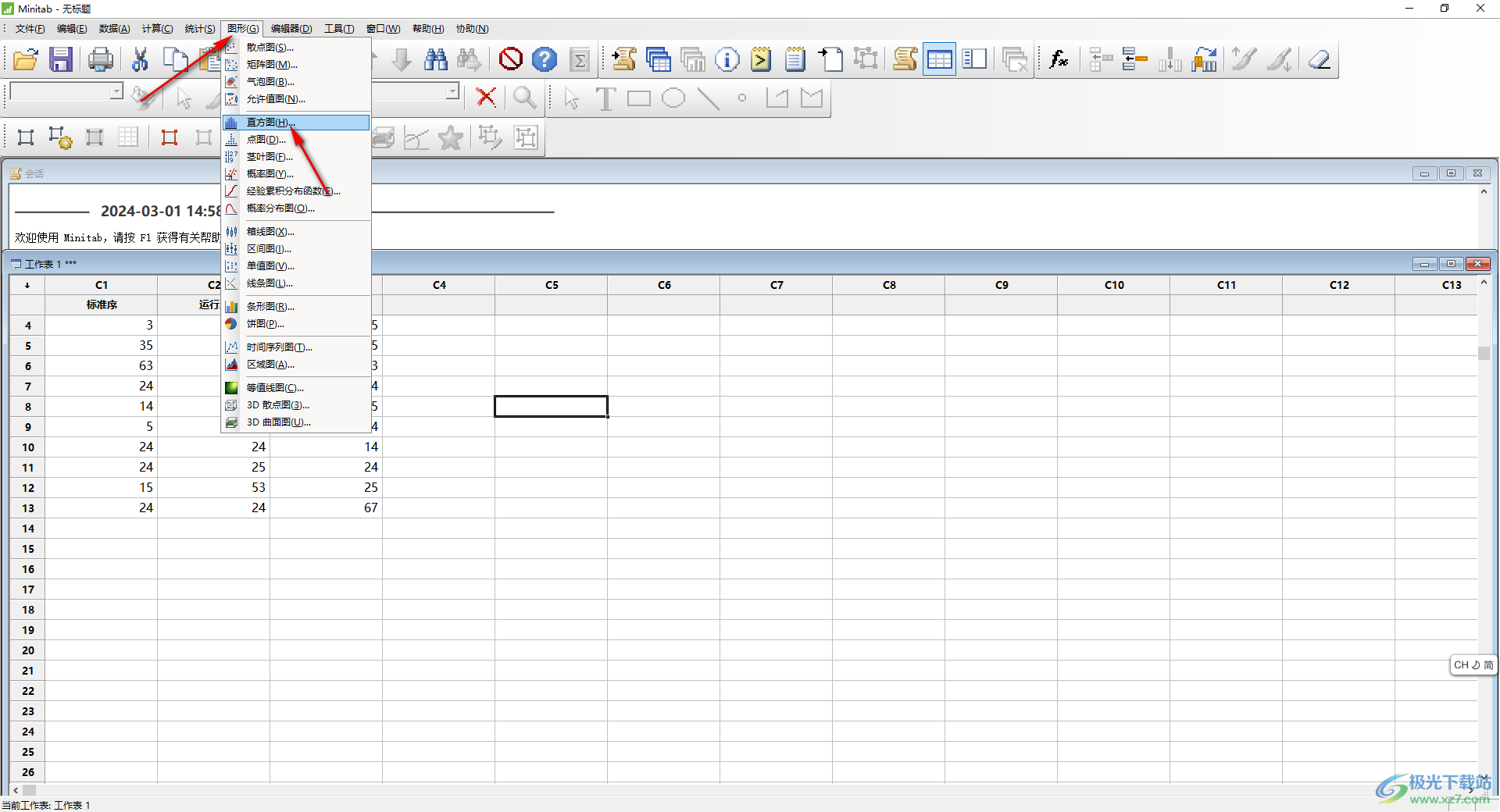Open the 编辑(E) menu
1500x812 pixels.
pos(72,29)
